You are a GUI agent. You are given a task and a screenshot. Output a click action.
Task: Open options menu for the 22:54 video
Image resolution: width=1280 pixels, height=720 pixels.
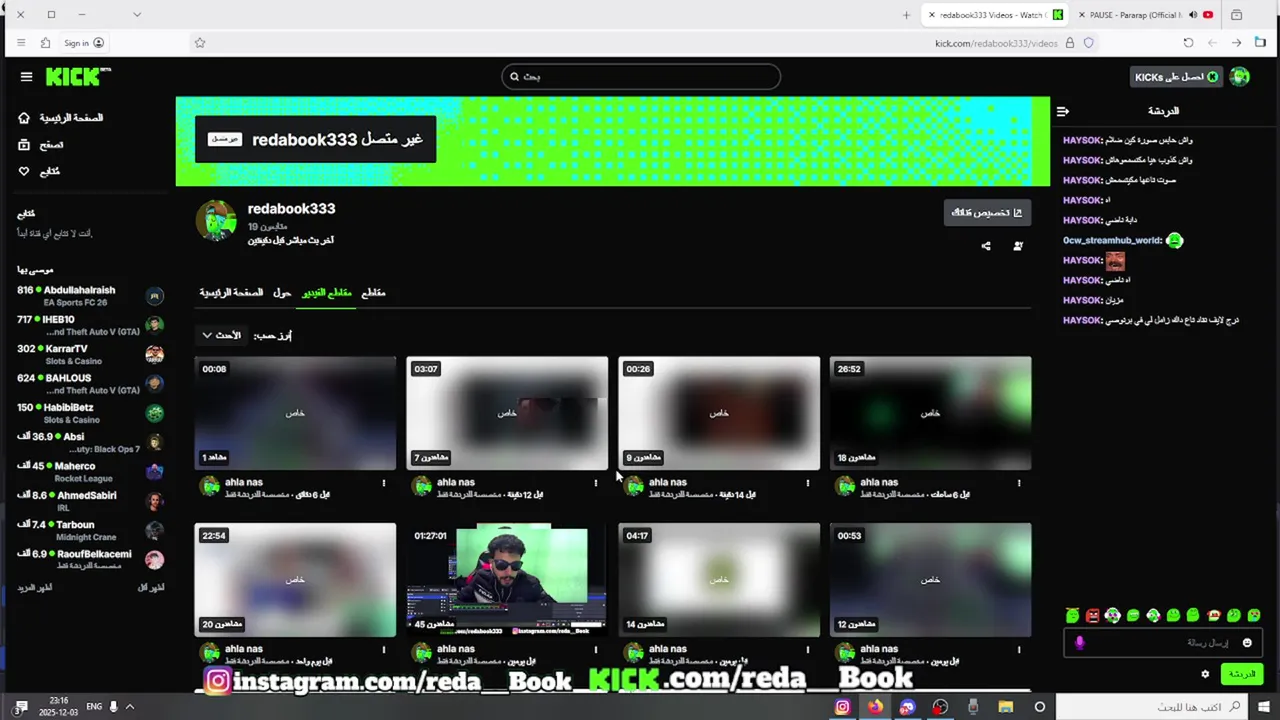pyautogui.click(x=384, y=650)
